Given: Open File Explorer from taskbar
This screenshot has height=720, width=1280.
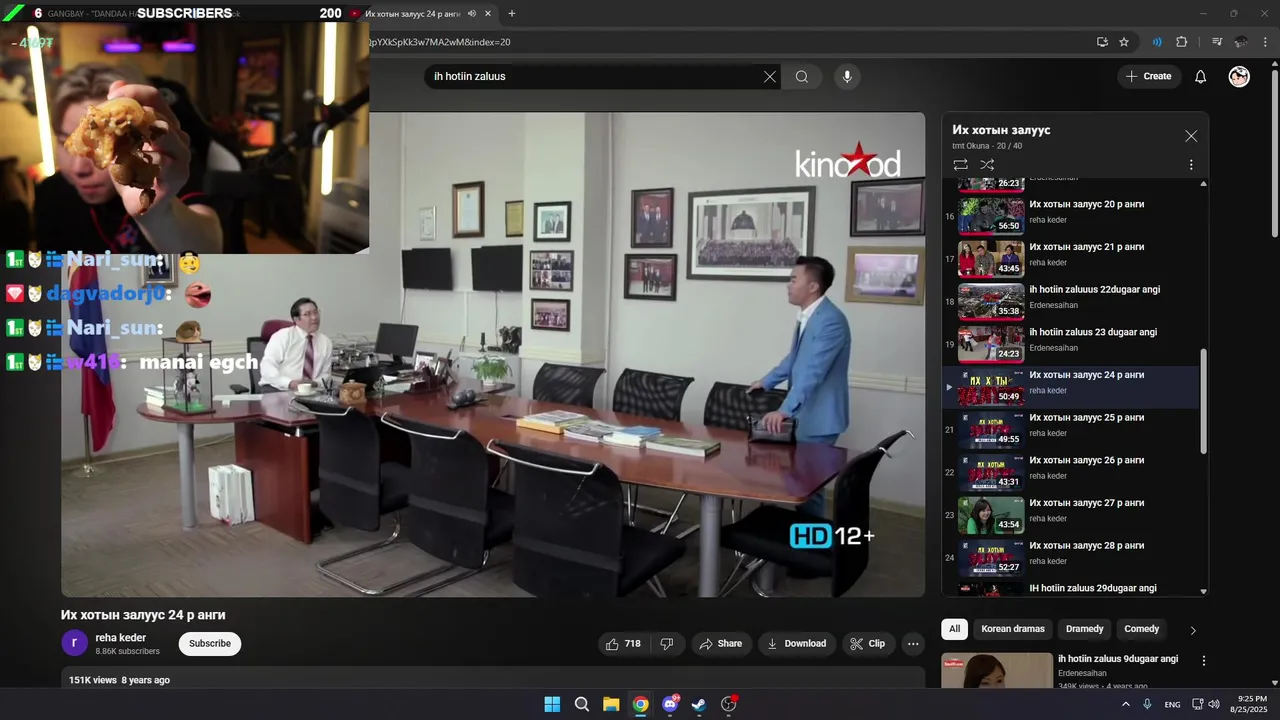Looking at the screenshot, I should click(x=611, y=704).
